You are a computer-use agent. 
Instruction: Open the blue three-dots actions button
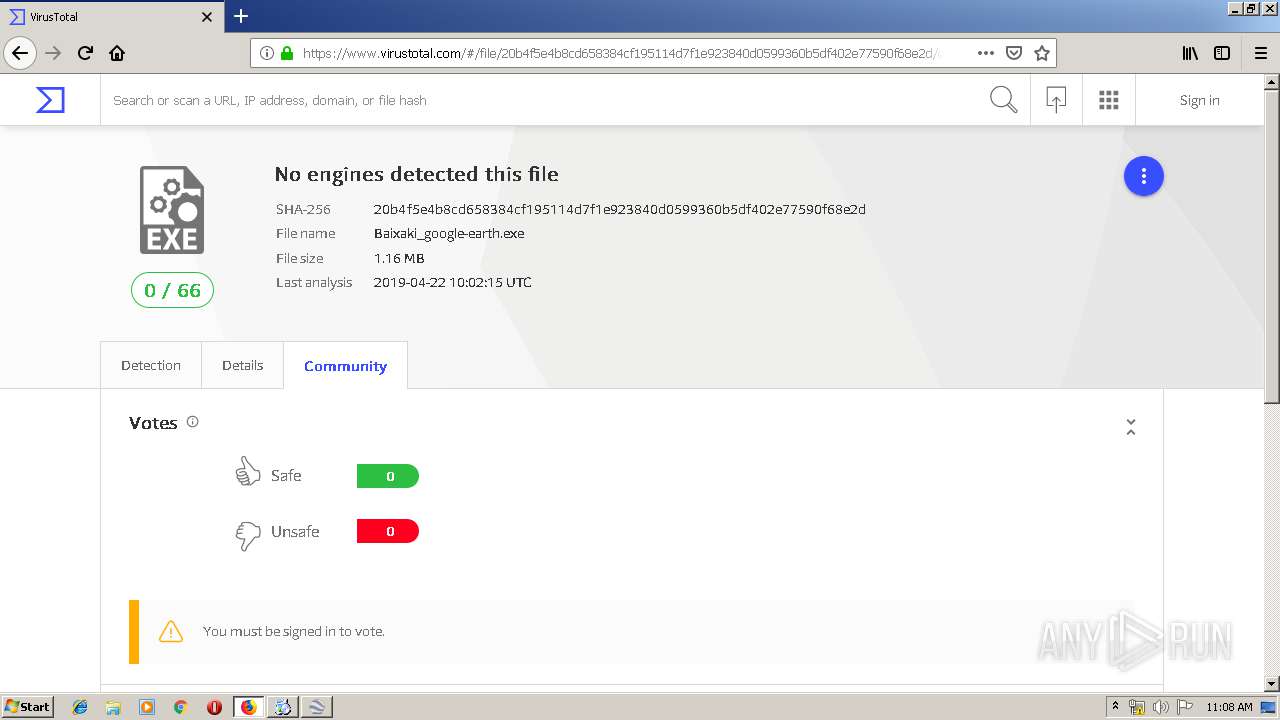tap(1143, 177)
